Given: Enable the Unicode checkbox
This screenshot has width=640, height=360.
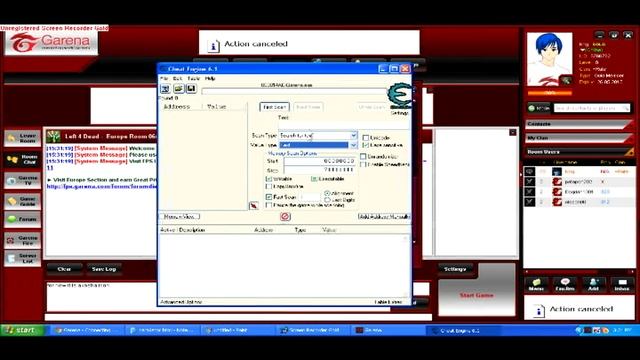Looking at the screenshot, I should pos(366,138).
